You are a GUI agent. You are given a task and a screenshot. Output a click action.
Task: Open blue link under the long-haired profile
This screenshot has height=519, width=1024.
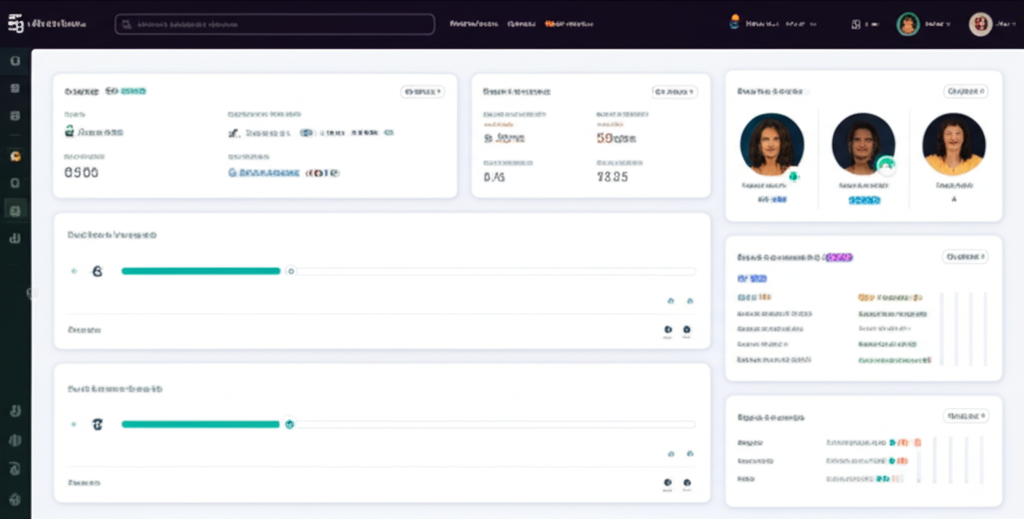click(x=772, y=200)
